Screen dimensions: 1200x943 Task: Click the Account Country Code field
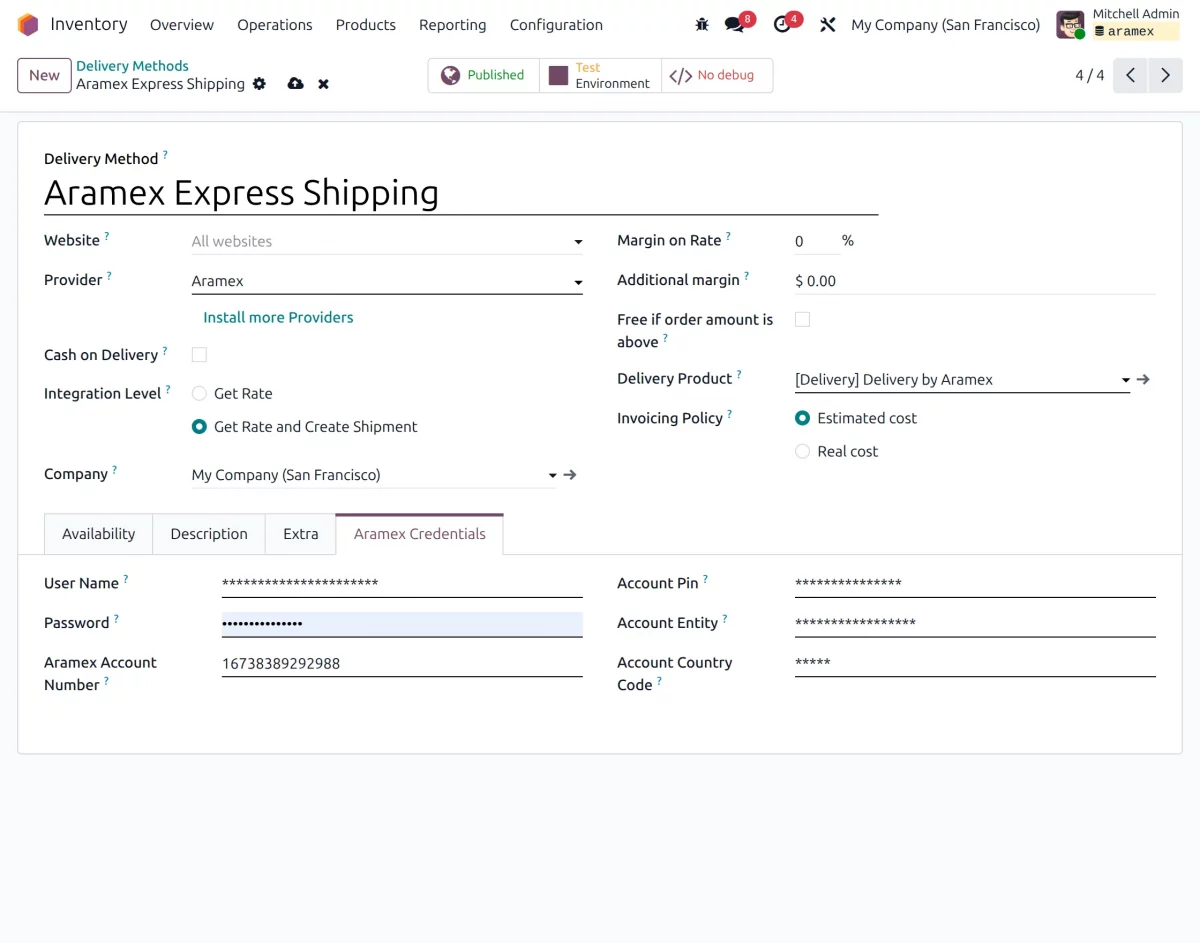[x=975, y=664]
